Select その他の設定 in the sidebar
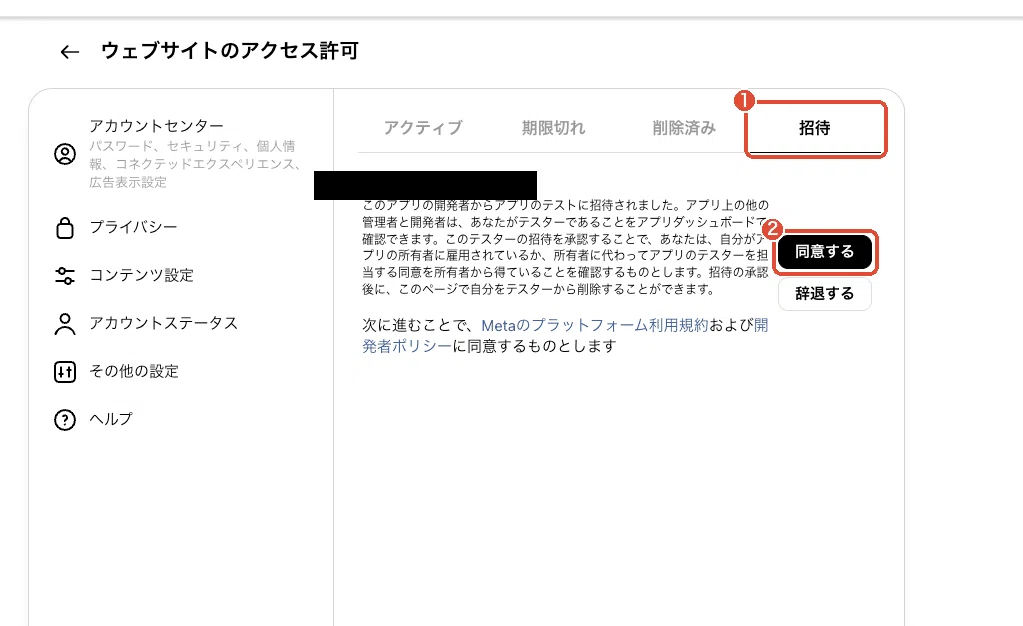The image size is (1023, 626). (134, 371)
